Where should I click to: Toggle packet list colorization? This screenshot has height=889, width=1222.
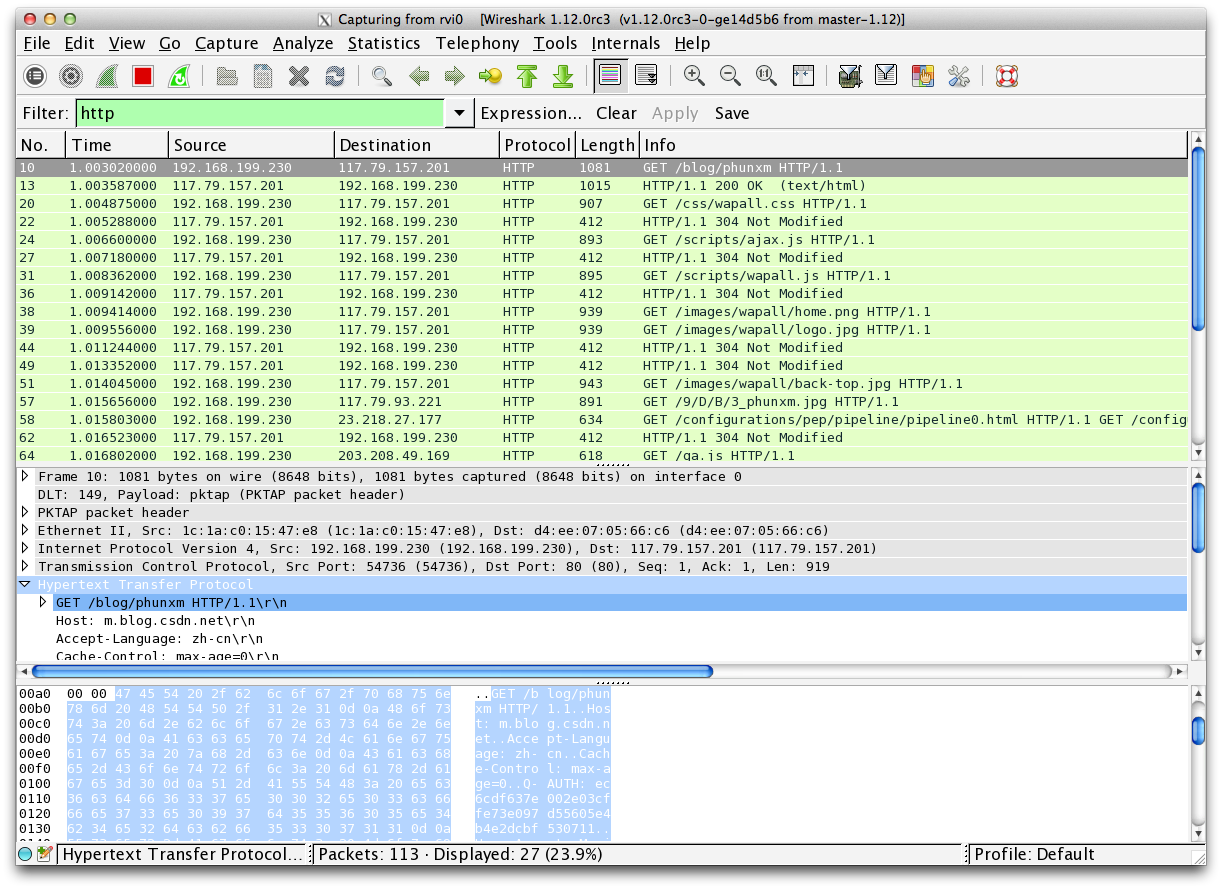click(x=609, y=75)
